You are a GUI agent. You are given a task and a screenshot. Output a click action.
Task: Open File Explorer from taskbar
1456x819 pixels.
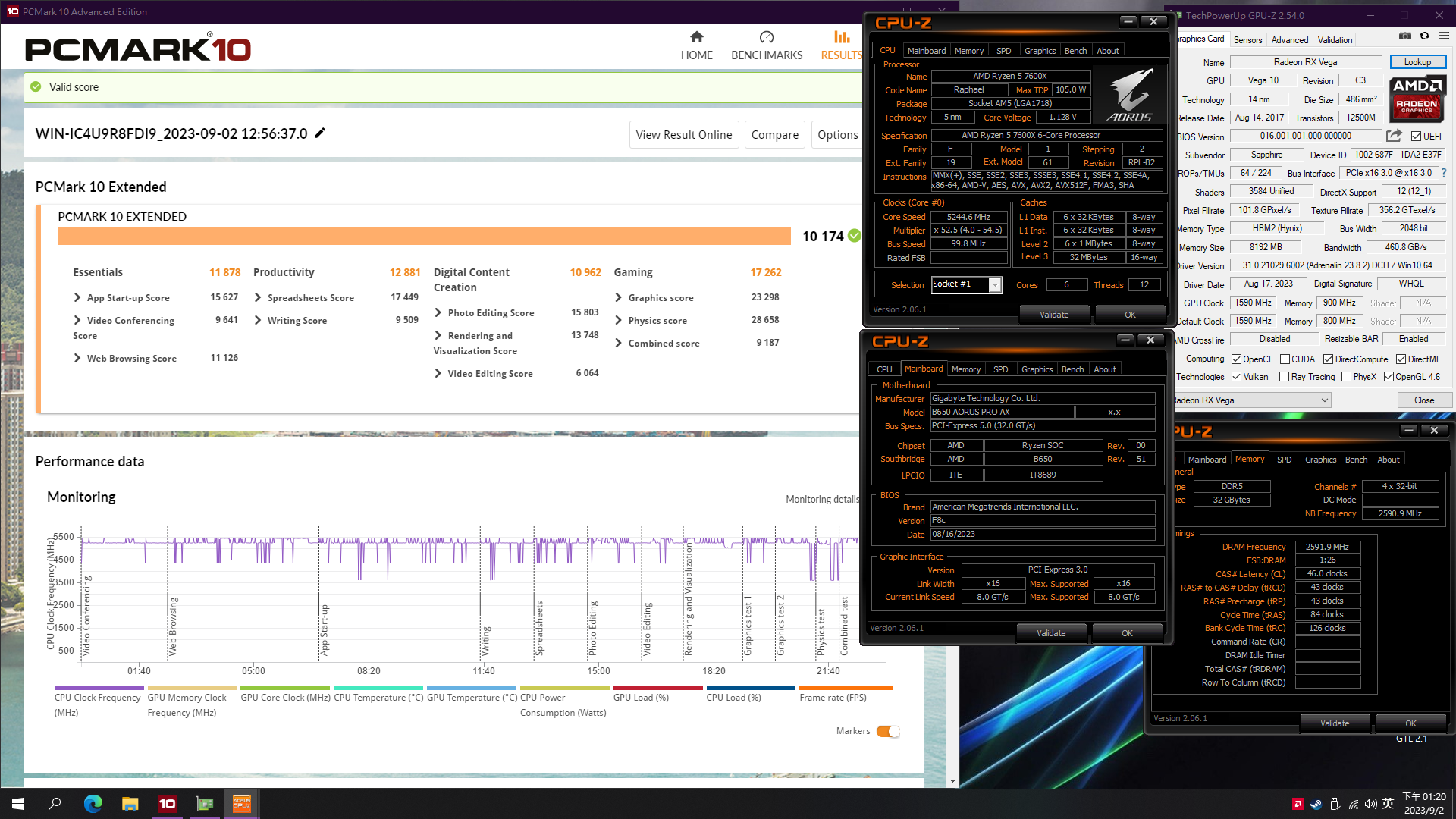[130, 804]
